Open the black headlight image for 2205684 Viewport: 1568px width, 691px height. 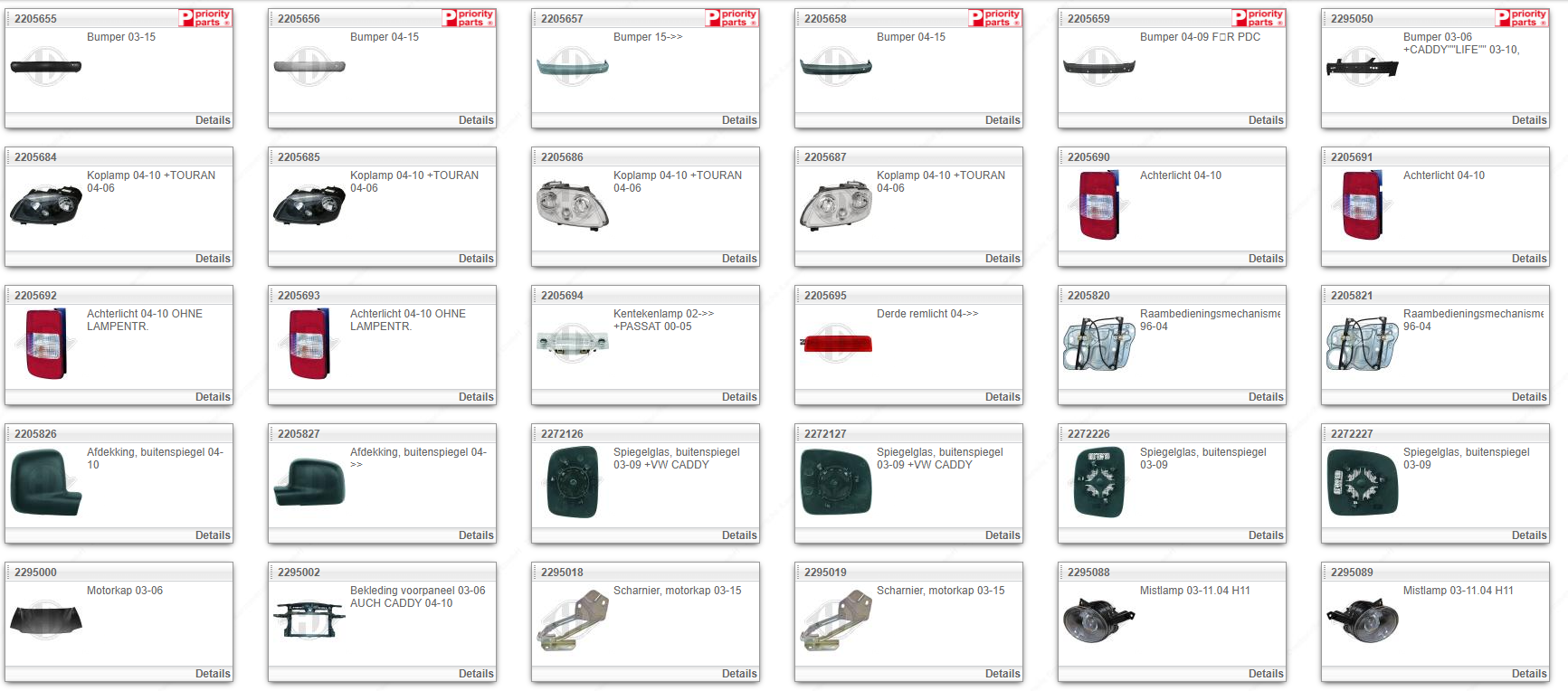(x=45, y=205)
